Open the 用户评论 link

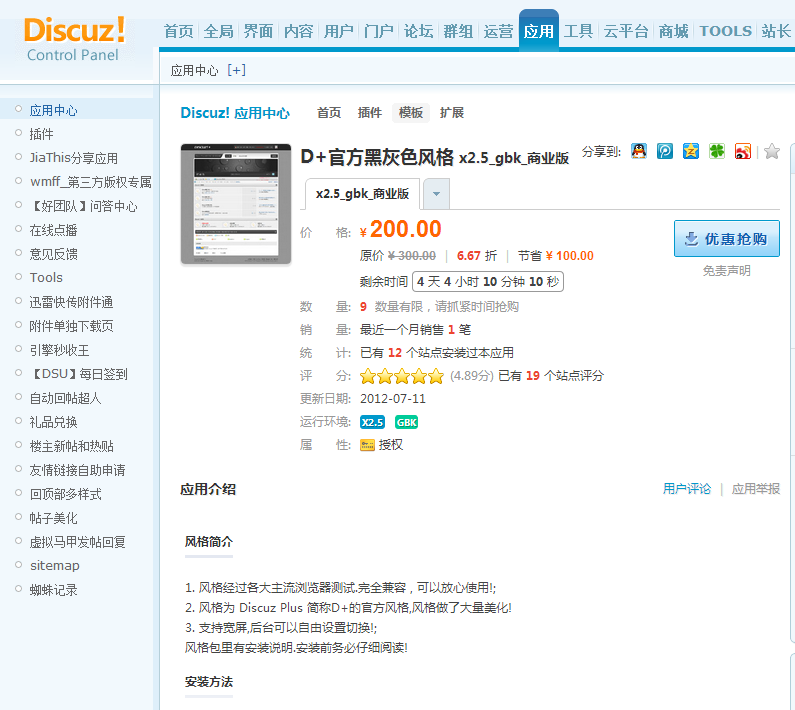tap(686, 489)
